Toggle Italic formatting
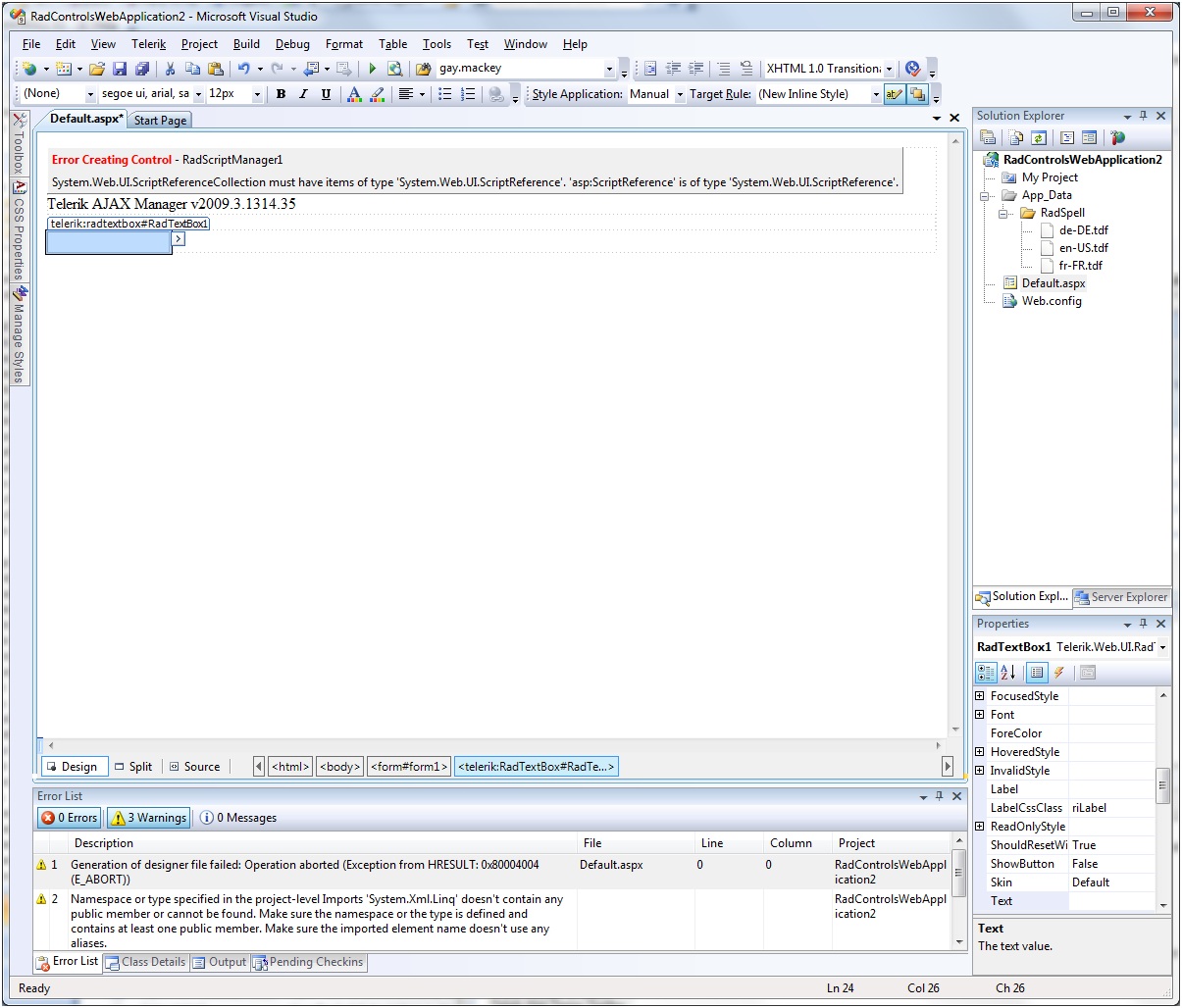 coord(303,94)
